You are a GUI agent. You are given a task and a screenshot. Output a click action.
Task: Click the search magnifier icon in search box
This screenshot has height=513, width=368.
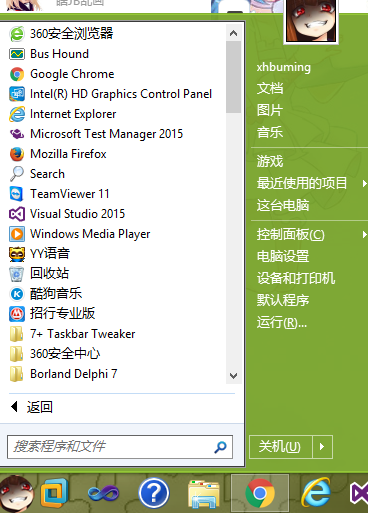(x=220, y=447)
